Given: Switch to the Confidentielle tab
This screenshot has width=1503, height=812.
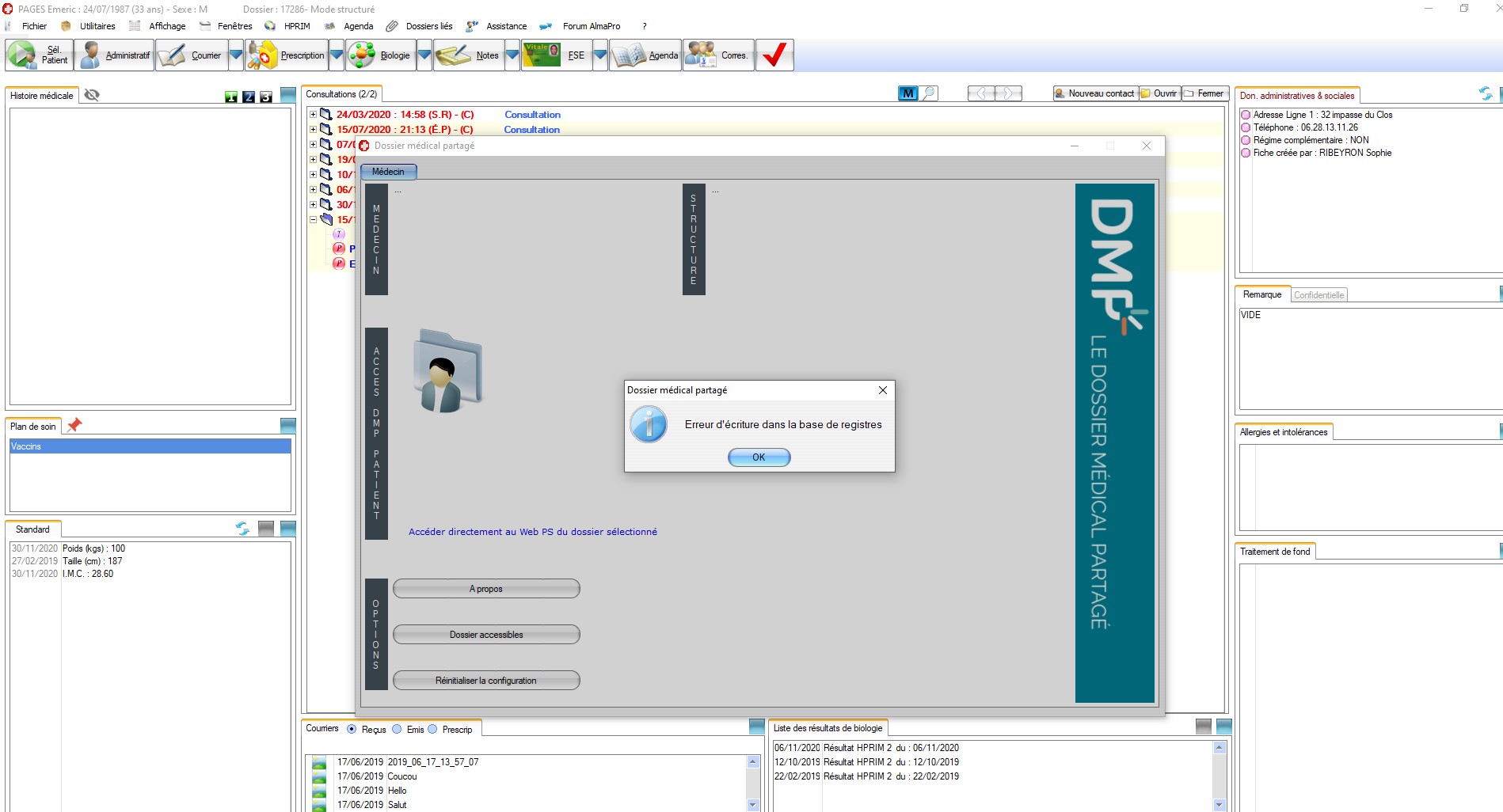Looking at the screenshot, I should 1318,295.
